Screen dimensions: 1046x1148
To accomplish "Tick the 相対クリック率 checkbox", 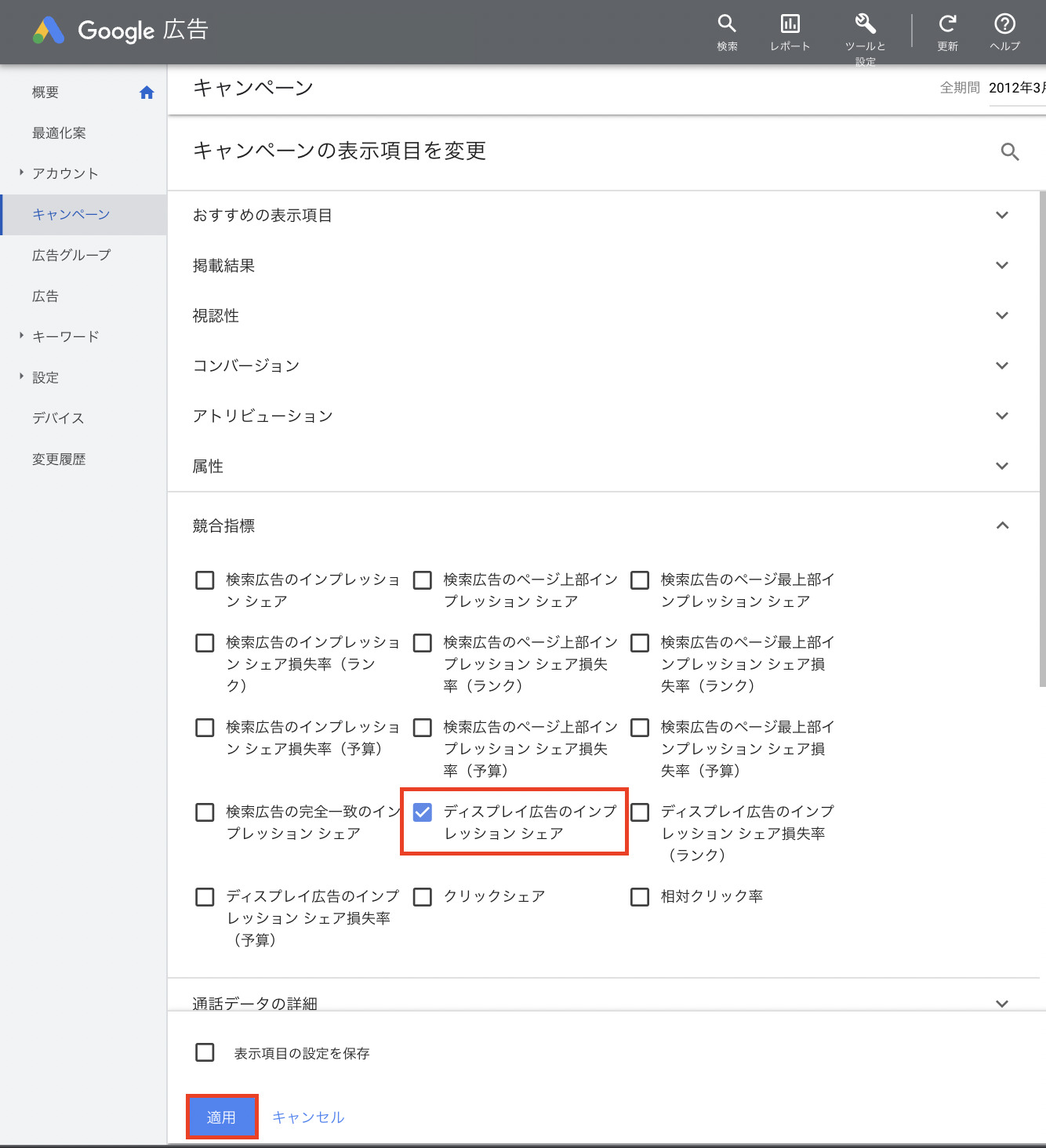I will click(640, 897).
